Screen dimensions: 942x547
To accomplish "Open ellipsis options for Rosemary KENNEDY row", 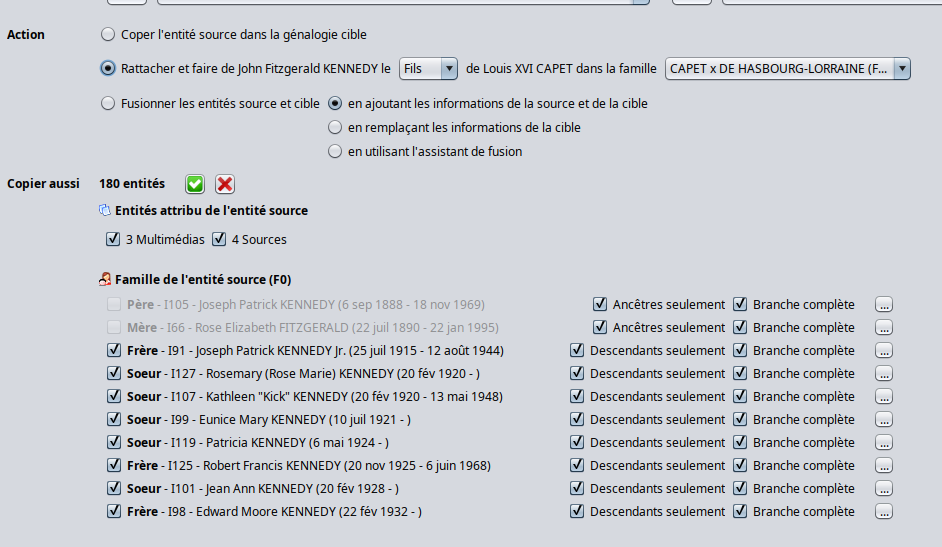I will pyautogui.click(x=883, y=374).
